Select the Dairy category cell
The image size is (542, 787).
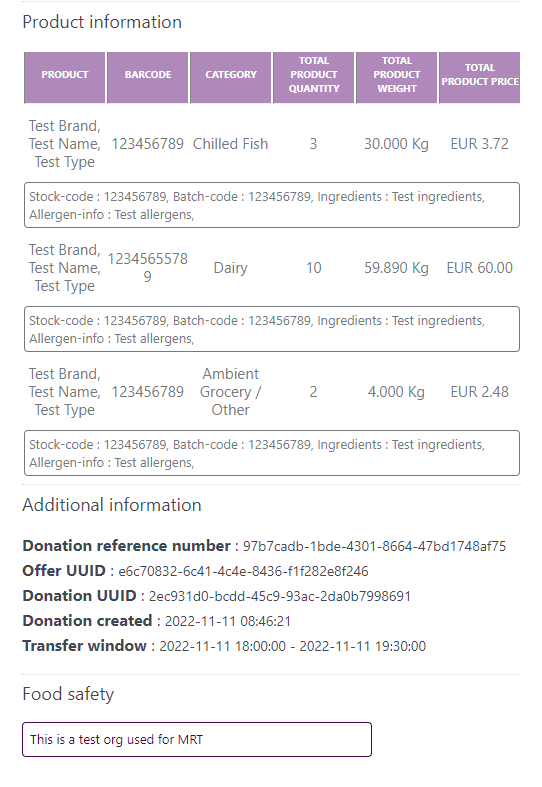[x=230, y=268]
